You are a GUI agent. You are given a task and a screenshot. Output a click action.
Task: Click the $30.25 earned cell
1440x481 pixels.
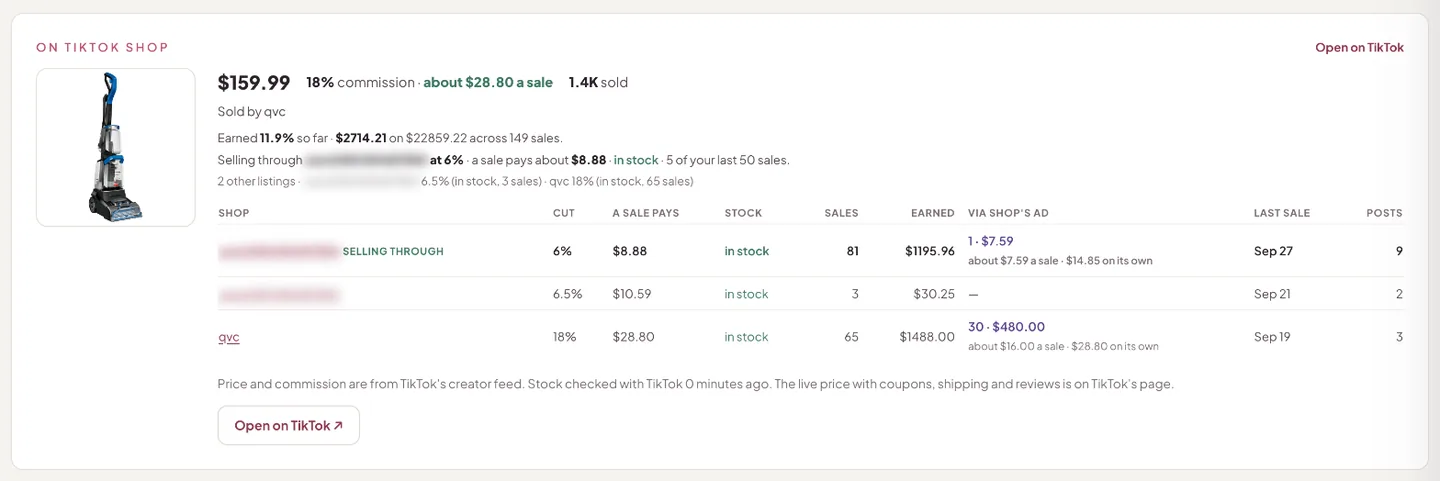pos(934,295)
